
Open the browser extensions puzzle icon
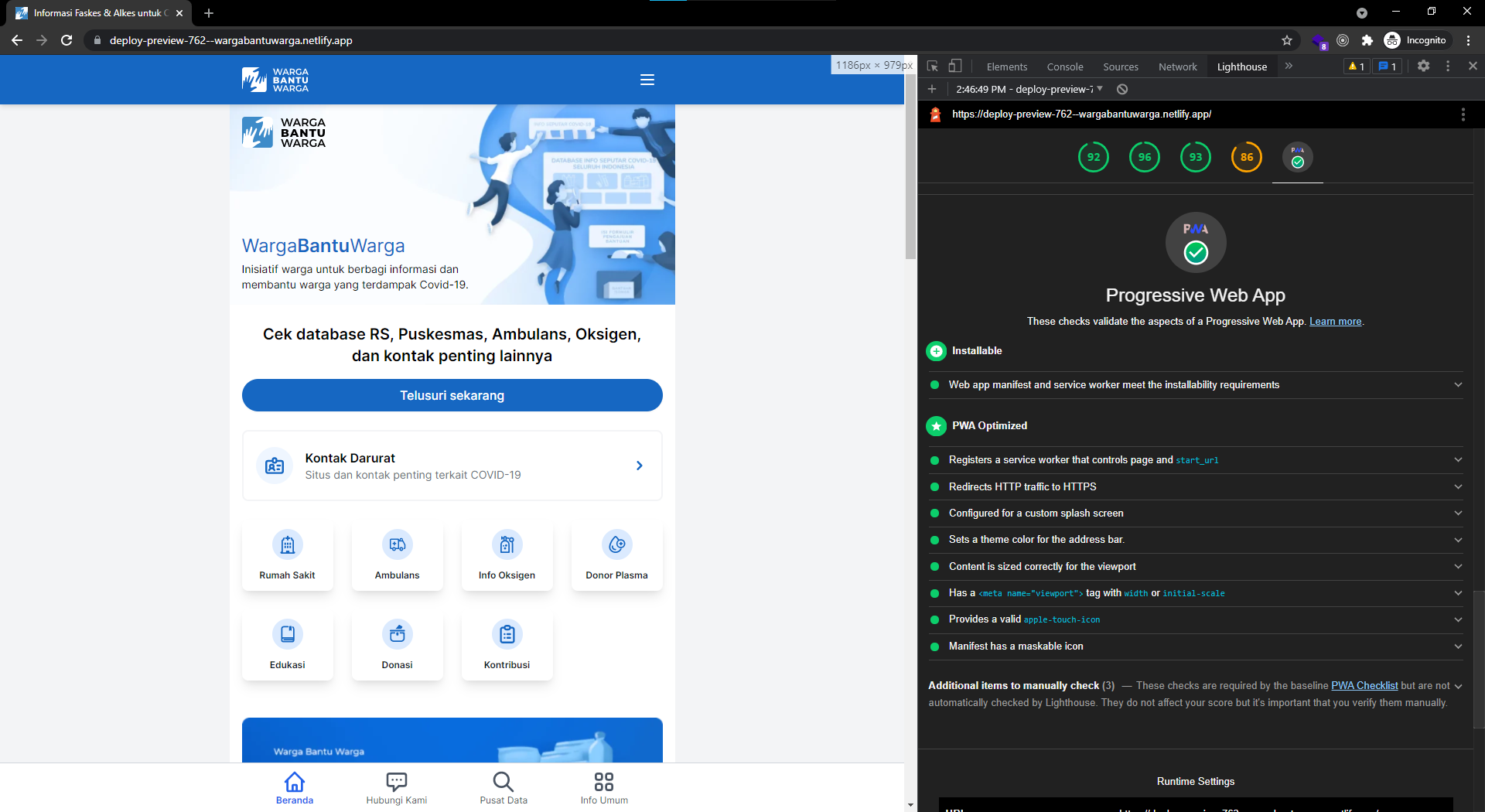coord(1367,40)
